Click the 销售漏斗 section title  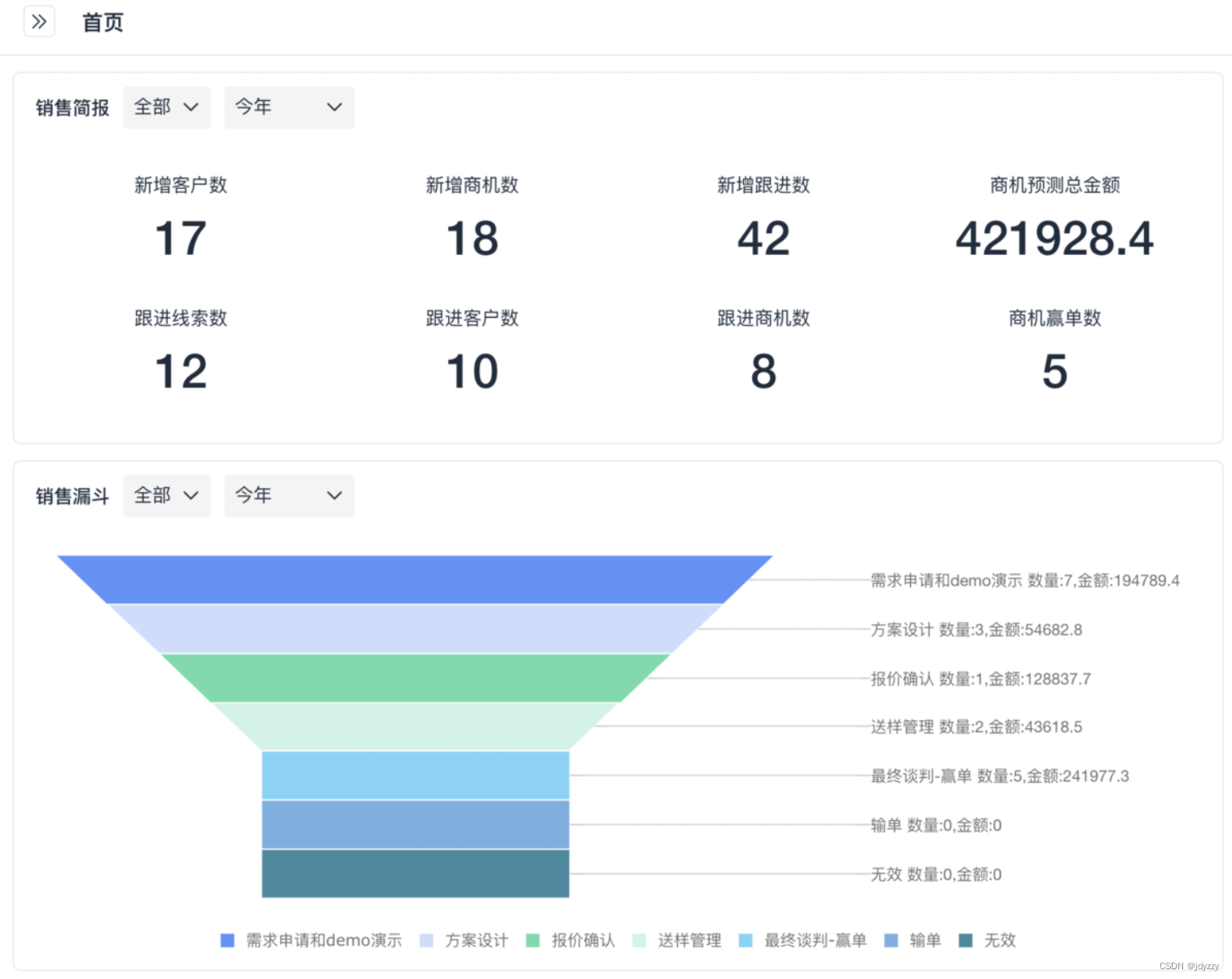click(x=72, y=496)
